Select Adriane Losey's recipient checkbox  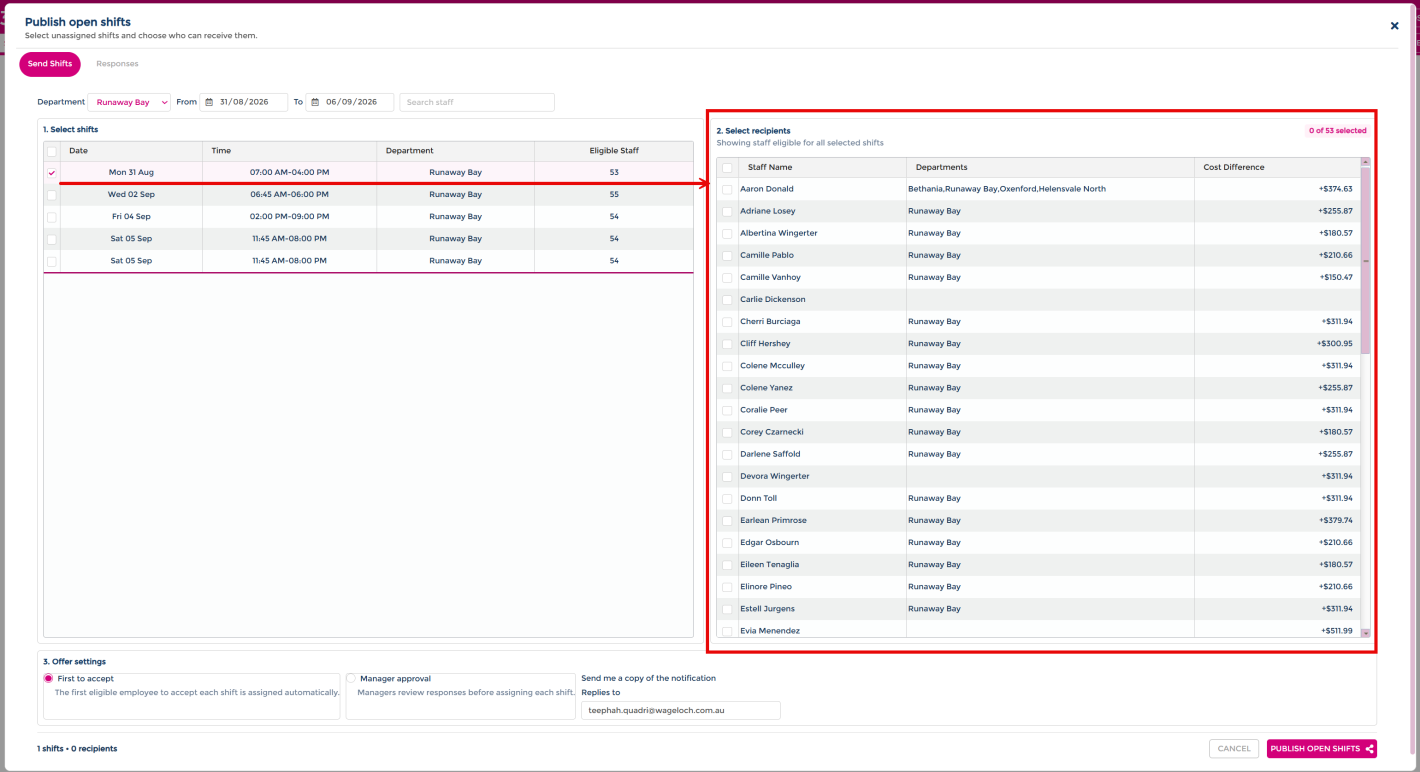[727, 211]
